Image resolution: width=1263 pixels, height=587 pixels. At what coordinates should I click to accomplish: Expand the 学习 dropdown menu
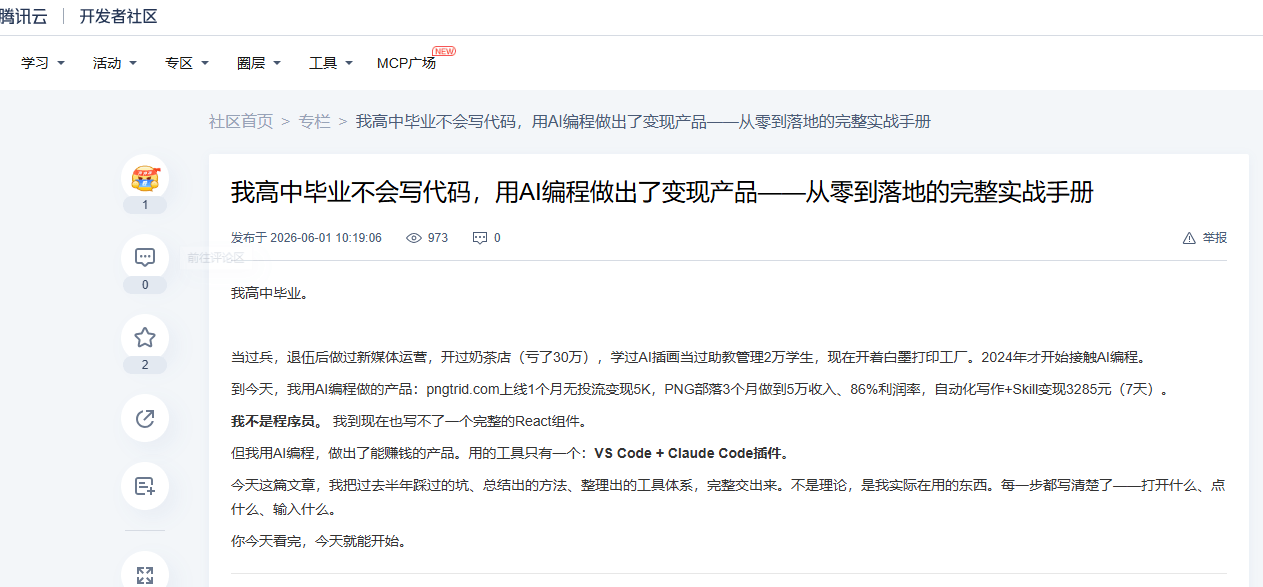(43, 63)
